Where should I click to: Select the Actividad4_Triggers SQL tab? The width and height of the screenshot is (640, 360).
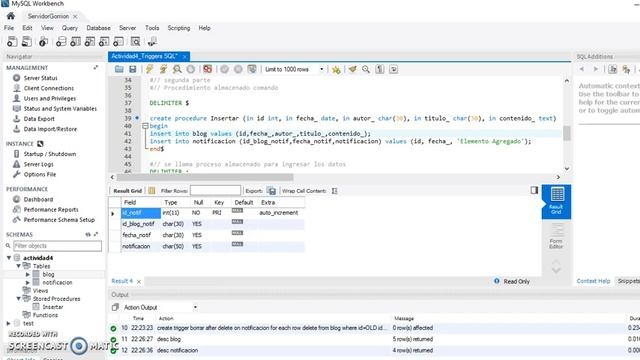coord(144,56)
